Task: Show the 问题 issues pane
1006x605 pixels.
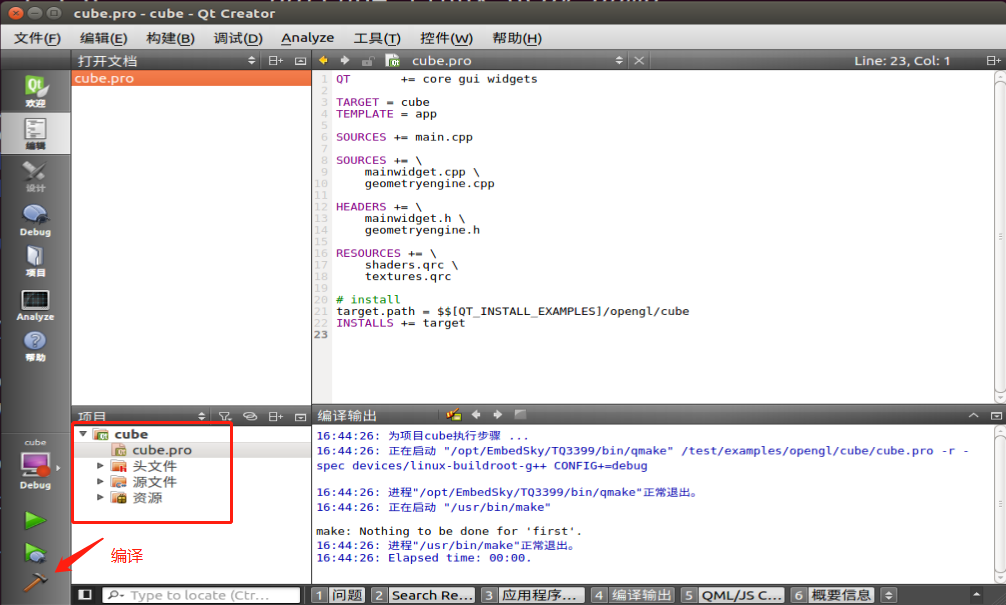Action: [x=339, y=595]
